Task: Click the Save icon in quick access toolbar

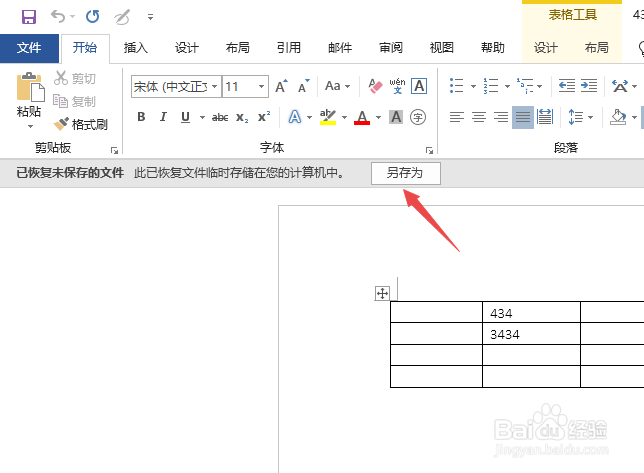Action: [29, 17]
